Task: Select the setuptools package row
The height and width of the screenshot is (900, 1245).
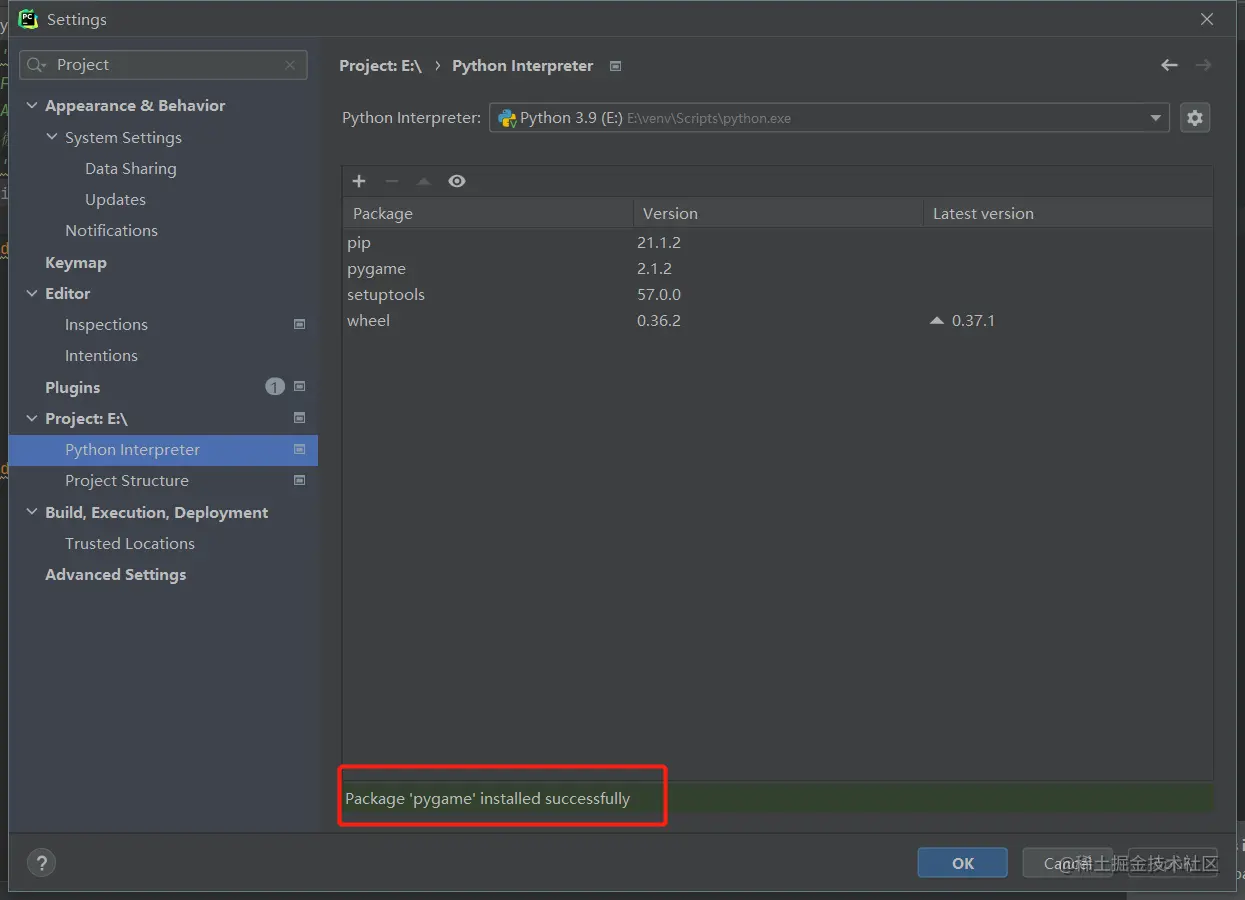Action: (x=777, y=295)
